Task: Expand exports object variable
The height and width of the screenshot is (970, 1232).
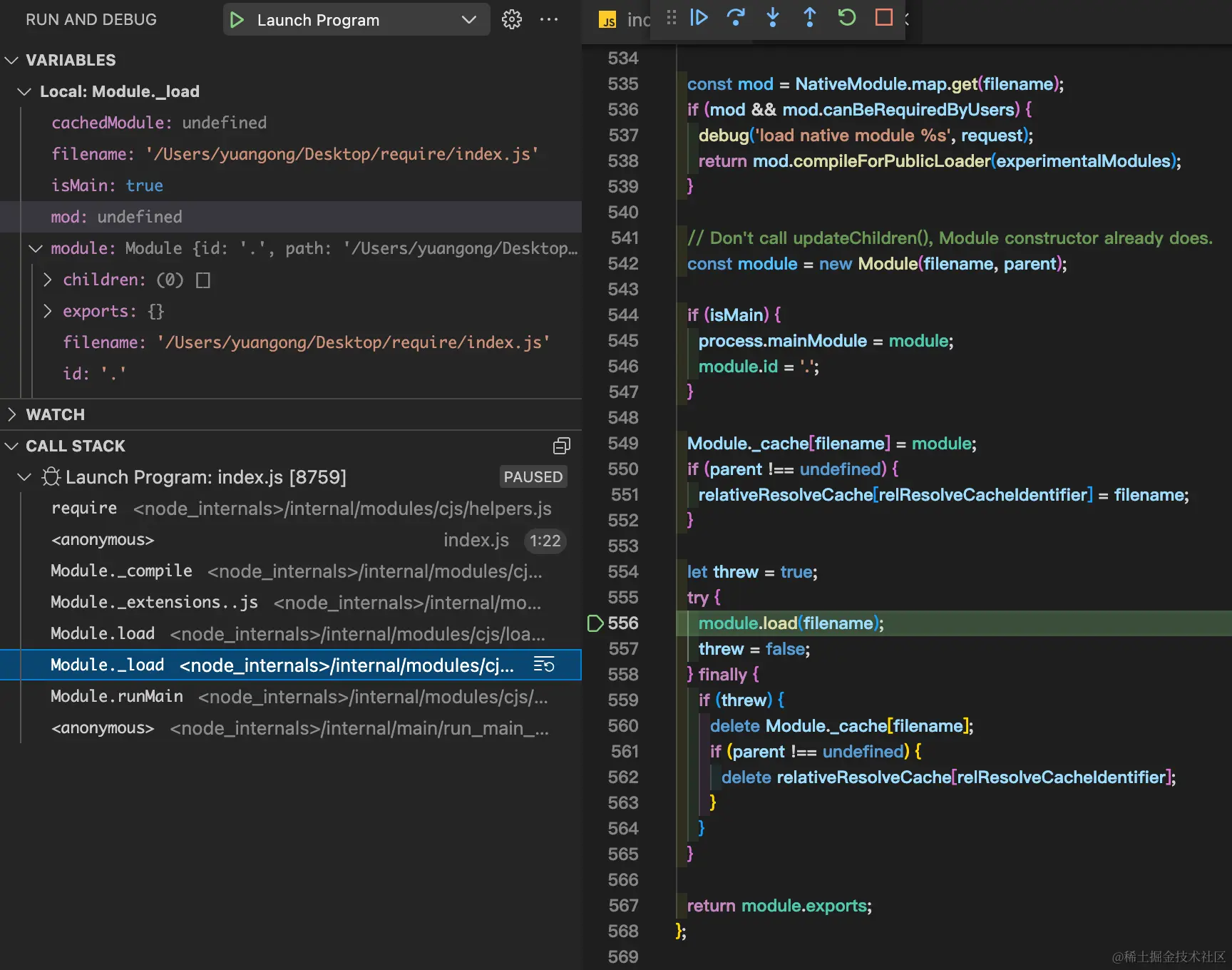Action: click(48, 311)
